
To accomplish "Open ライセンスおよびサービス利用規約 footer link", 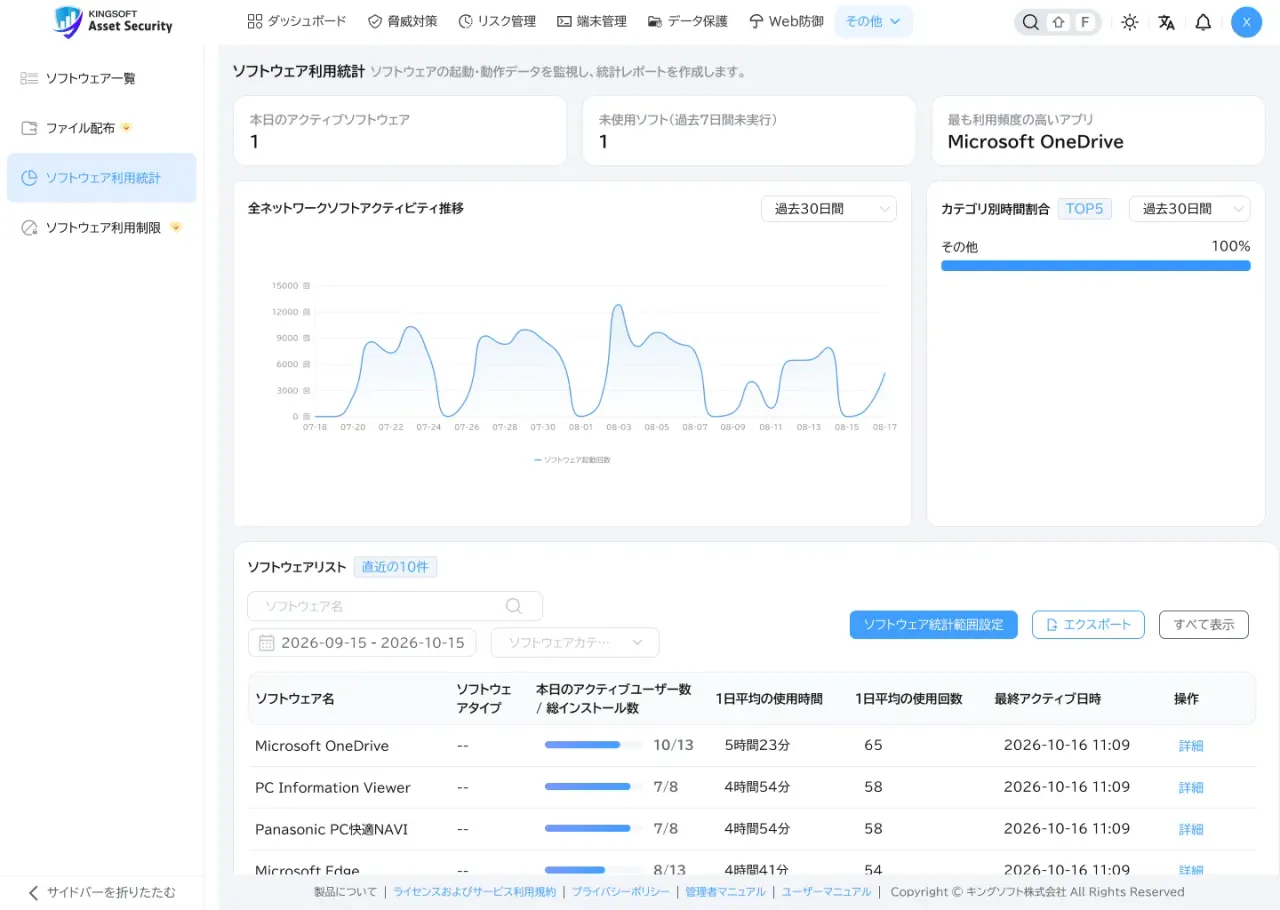I will (x=474, y=892).
